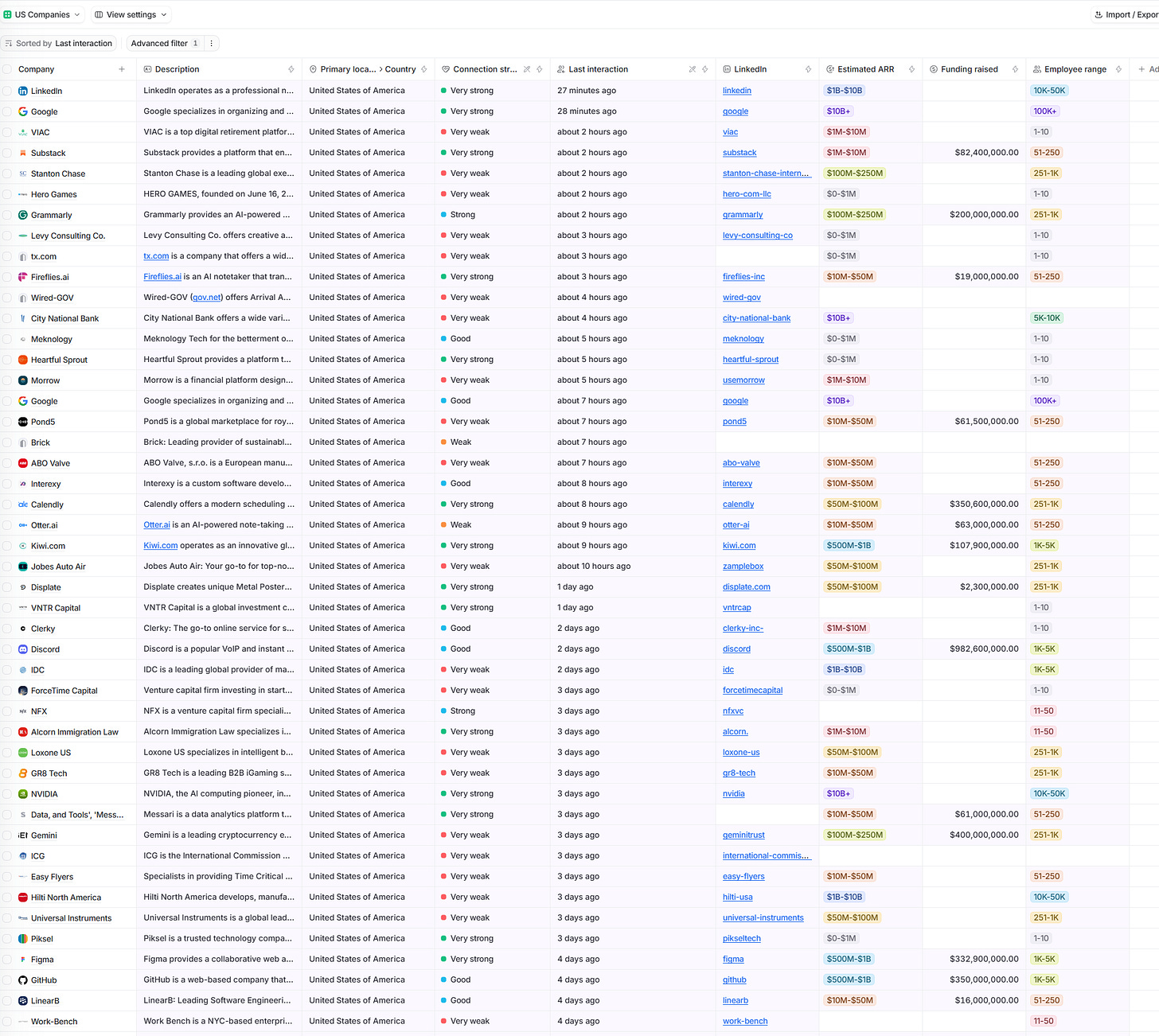Click the LinkedIn column header icon

pyautogui.click(x=727, y=69)
